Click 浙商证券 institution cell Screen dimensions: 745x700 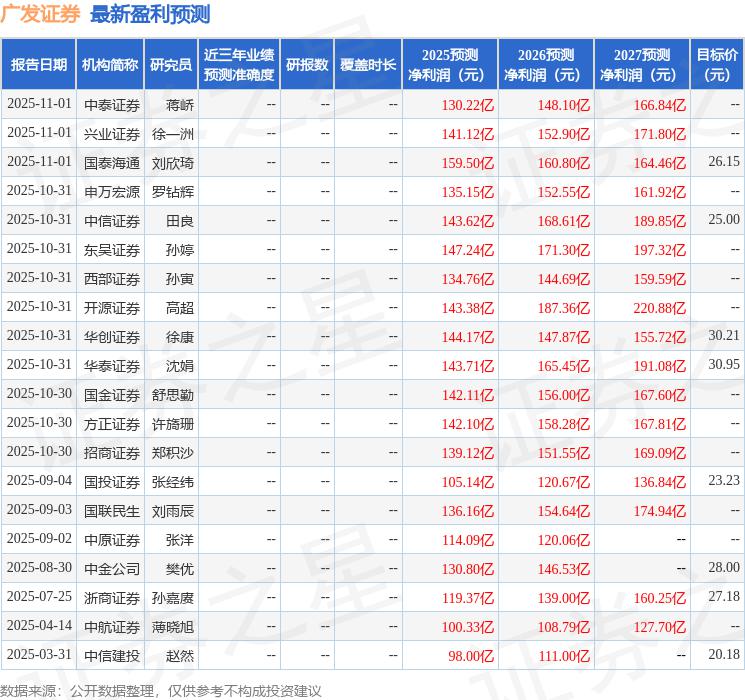pyautogui.click(x=112, y=598)
